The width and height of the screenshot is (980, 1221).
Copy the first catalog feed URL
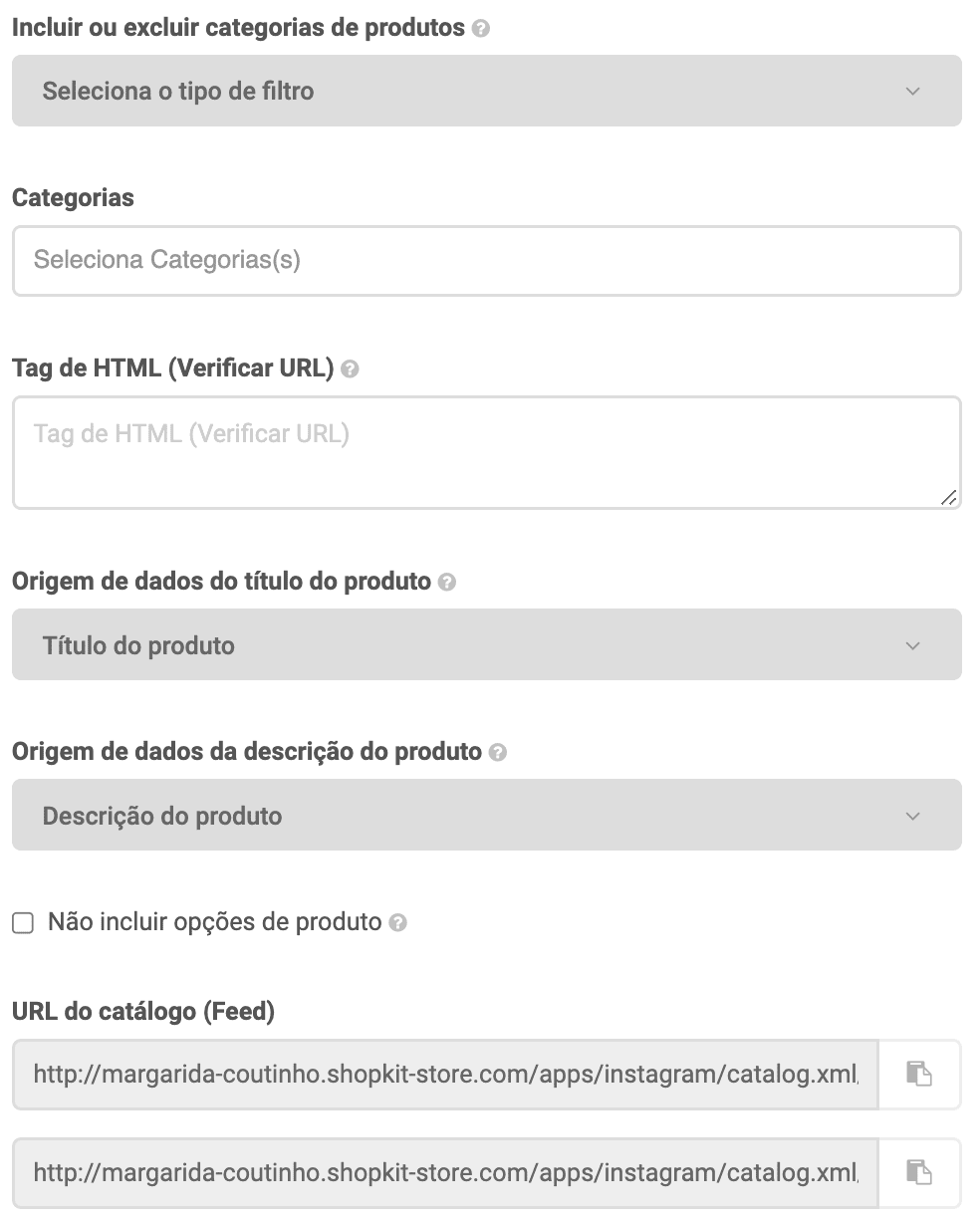[918, 1074]
